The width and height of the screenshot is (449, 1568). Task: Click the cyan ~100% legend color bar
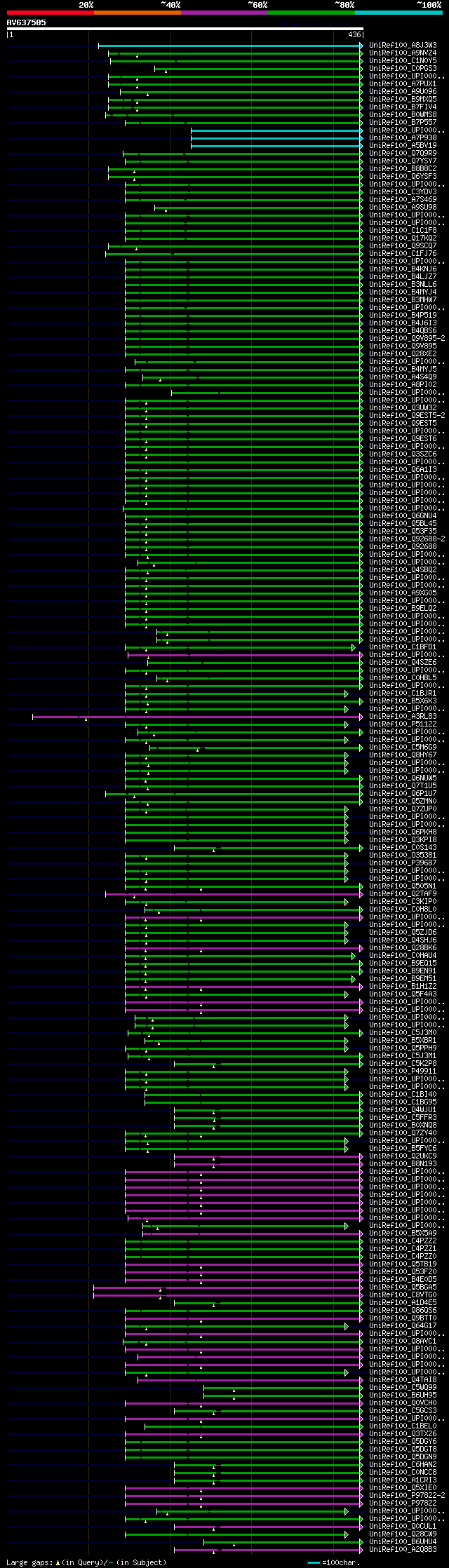pyautogui.click(x=398, y=12)
